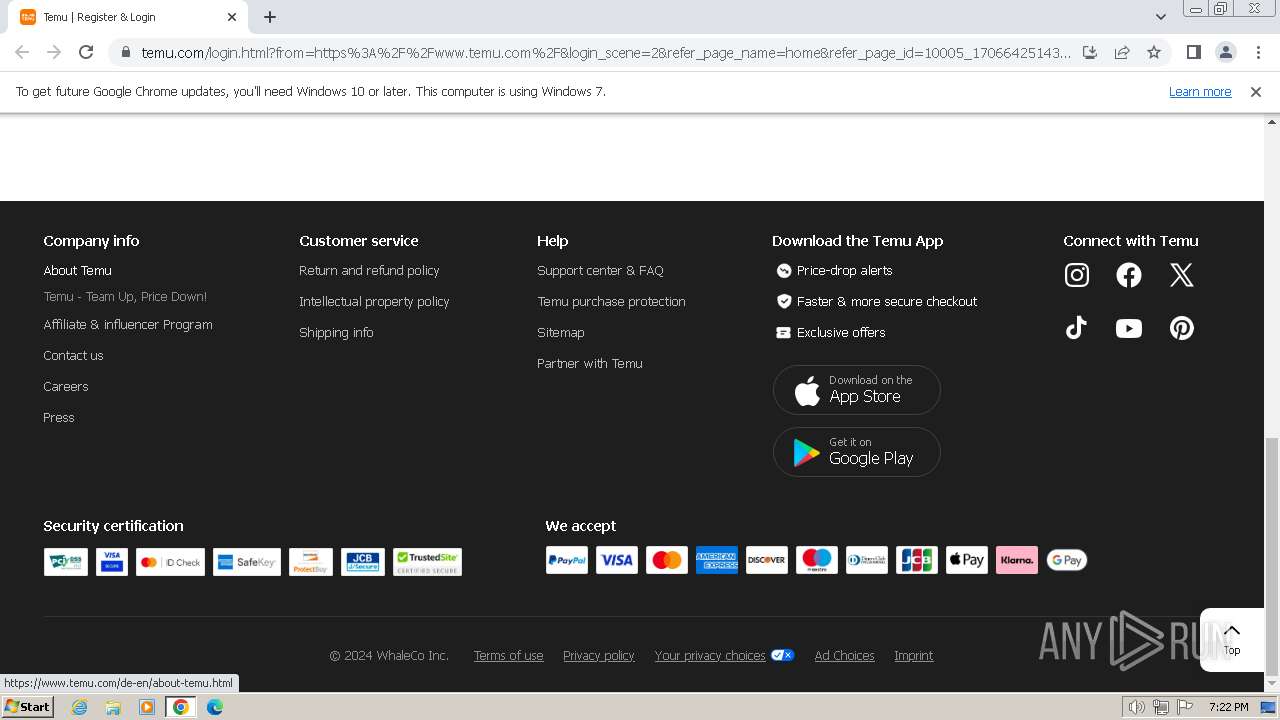Click Download on the App Store button
1280x720 pixels.
tap(857, 390)
